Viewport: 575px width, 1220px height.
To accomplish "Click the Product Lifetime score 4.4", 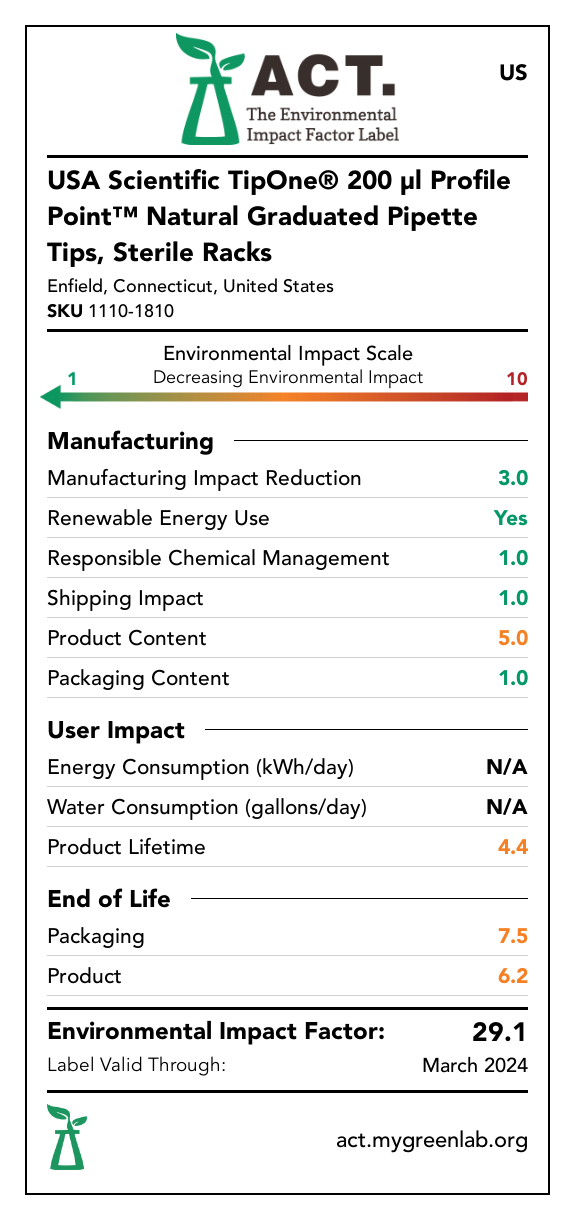I will (513, 847).
